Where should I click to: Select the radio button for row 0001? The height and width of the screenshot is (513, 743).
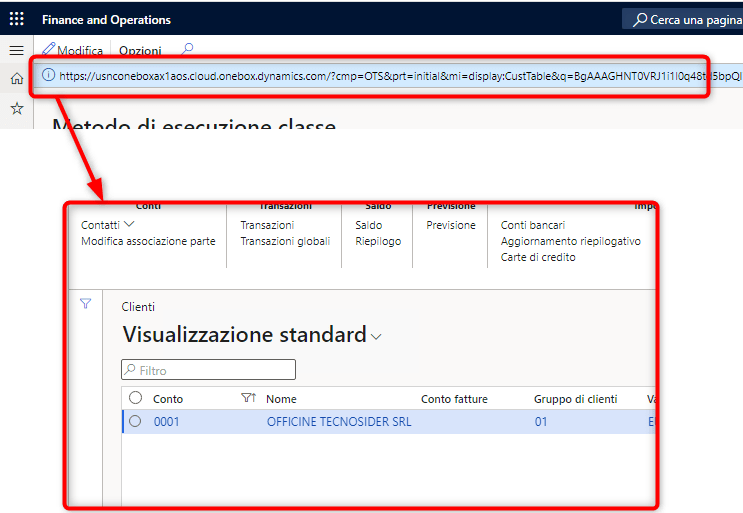tap(136, 422)
